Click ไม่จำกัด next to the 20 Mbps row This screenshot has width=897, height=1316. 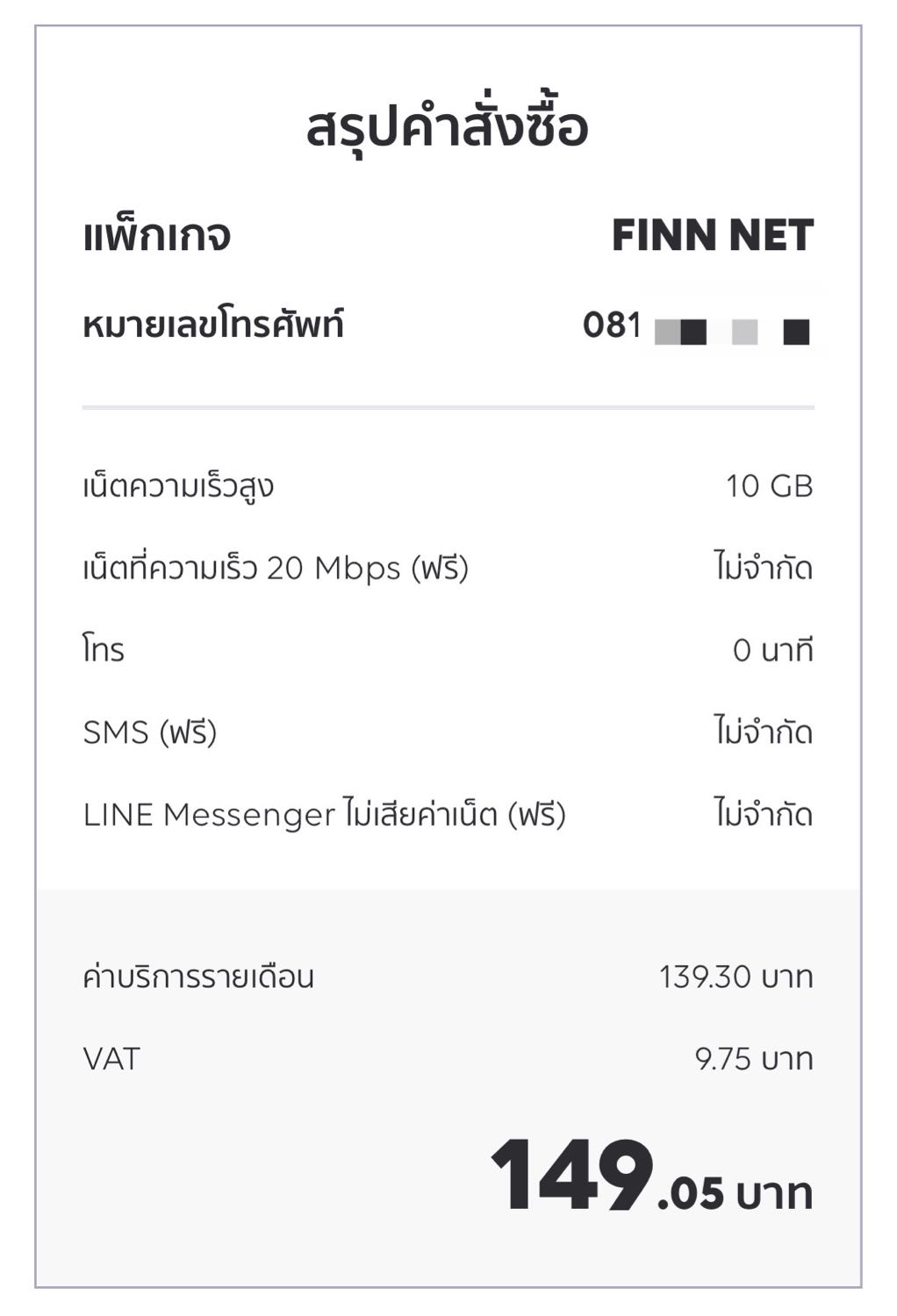click(x=764, y=568)
